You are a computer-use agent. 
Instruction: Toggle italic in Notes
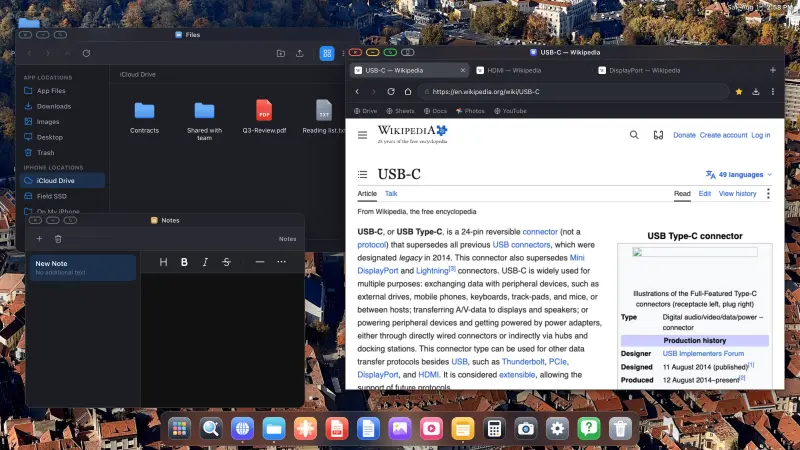click(x=205, y=262)
